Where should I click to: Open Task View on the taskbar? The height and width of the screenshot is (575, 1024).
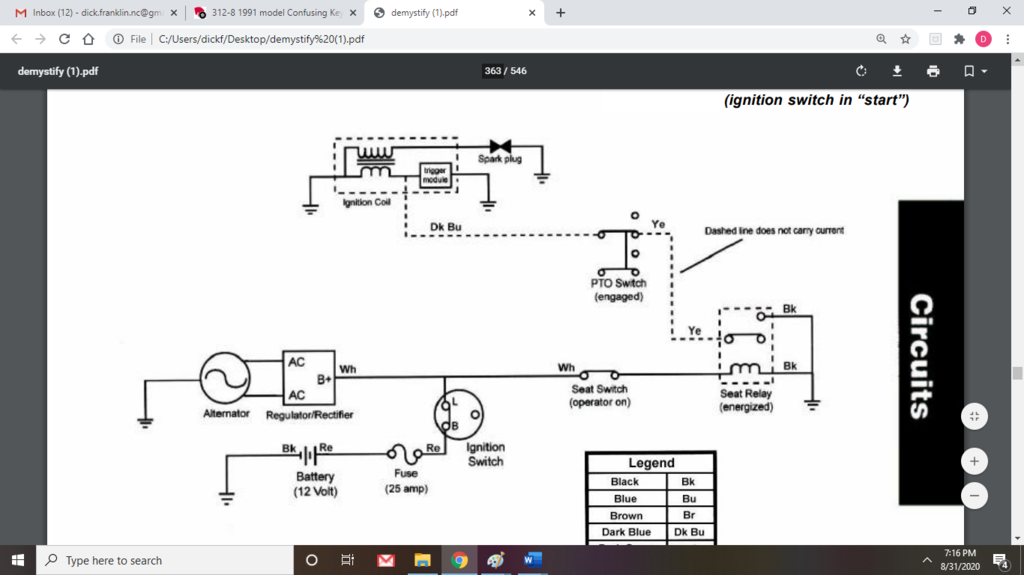tap(347, 560)
